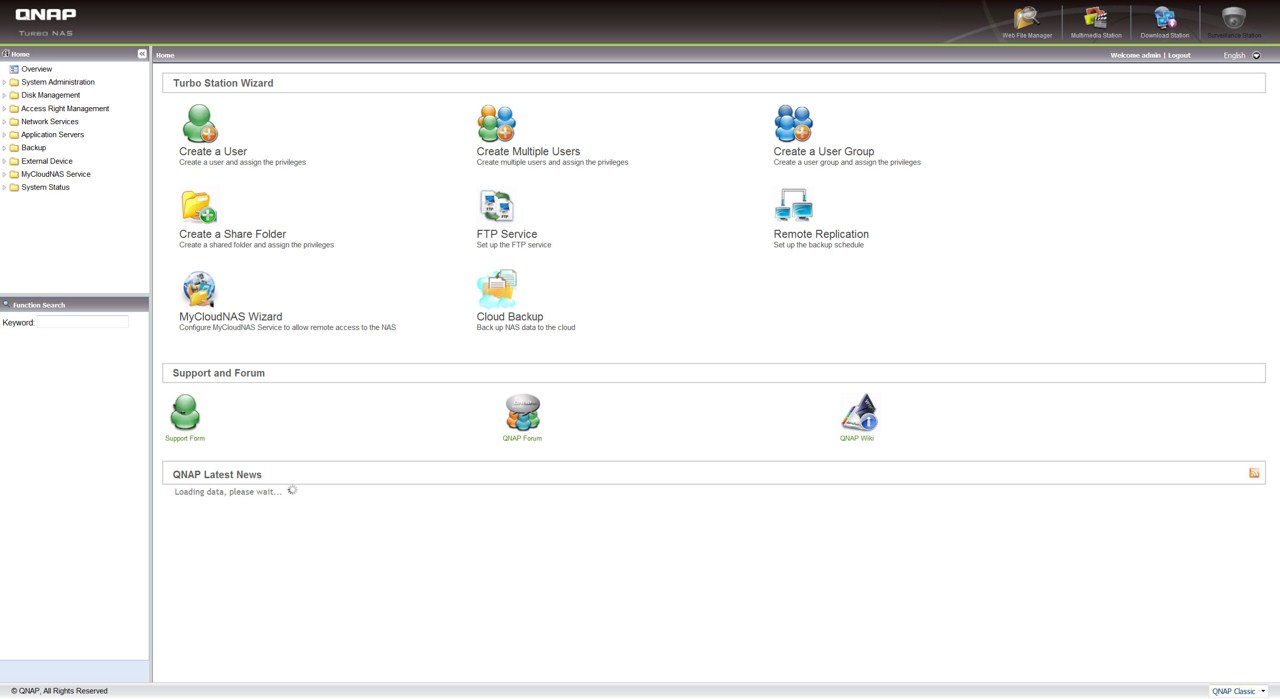The image size is (1280, 699).
Task: Click the 'Welcome admin' text
Action: 1135,55
